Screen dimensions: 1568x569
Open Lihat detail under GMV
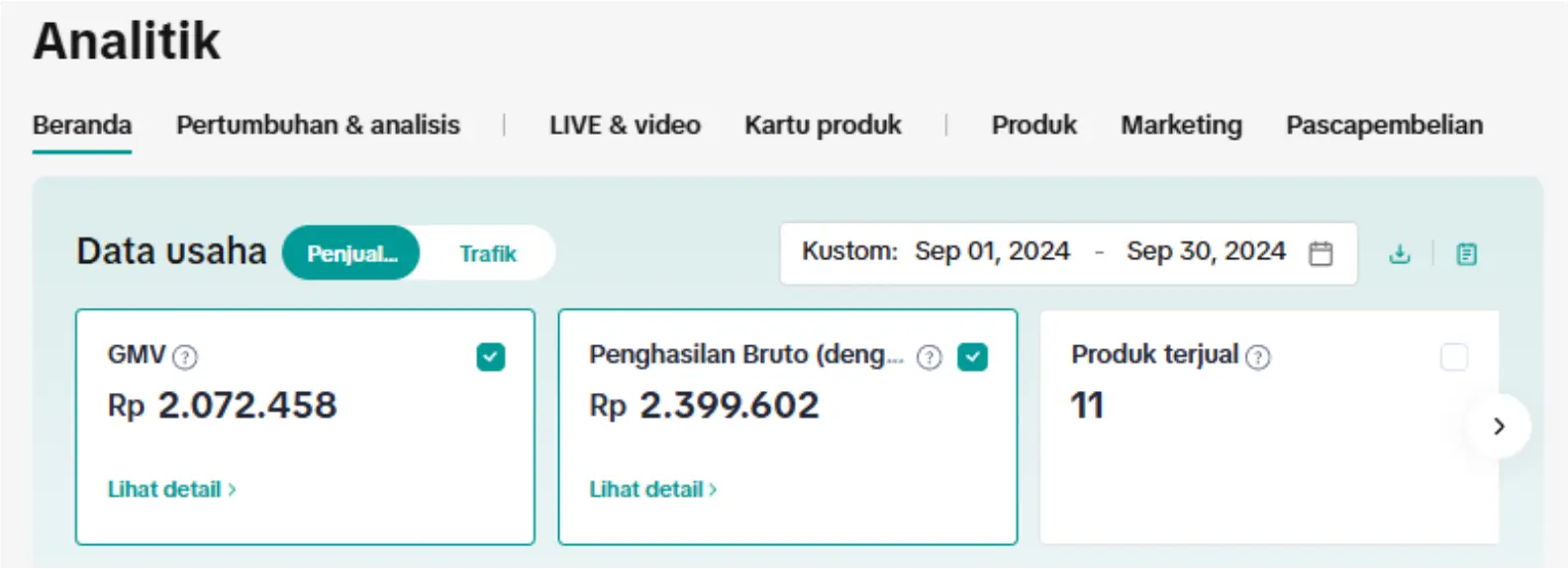coord(171,489)
